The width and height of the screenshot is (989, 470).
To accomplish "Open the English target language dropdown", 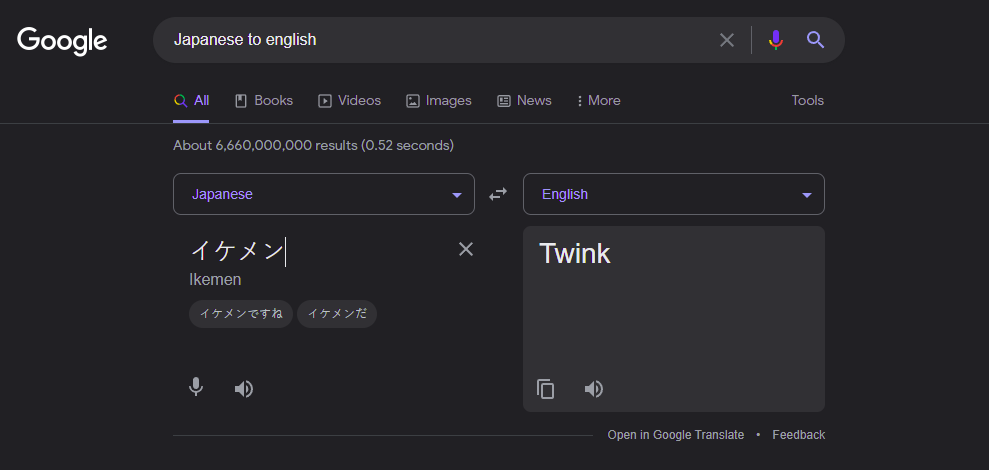I will point(673,194).
